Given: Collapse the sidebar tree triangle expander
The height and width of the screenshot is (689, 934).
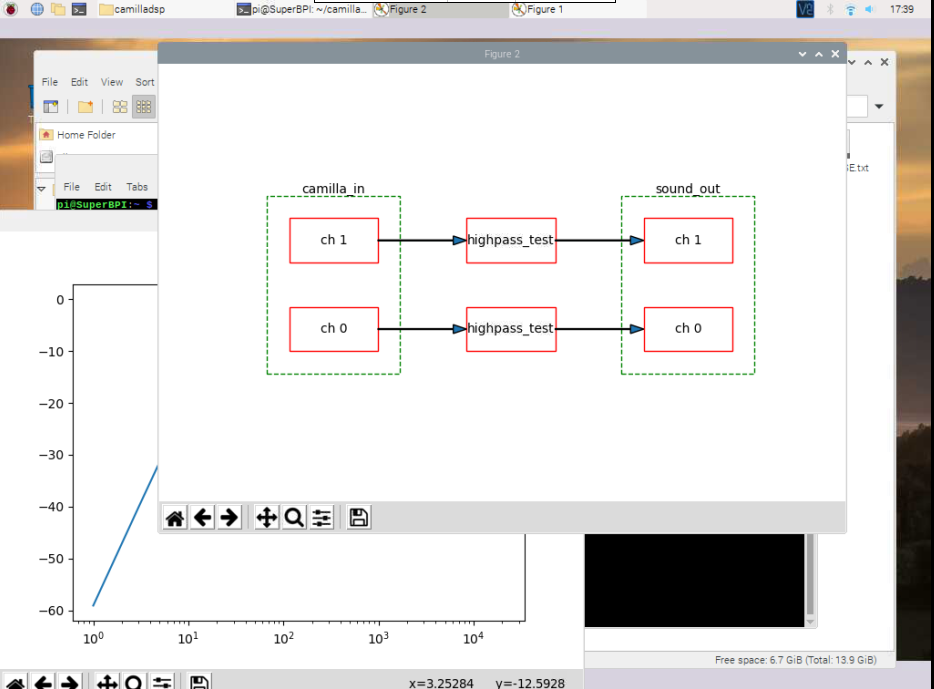Looking at the screenshot, I should coord(42,188).
